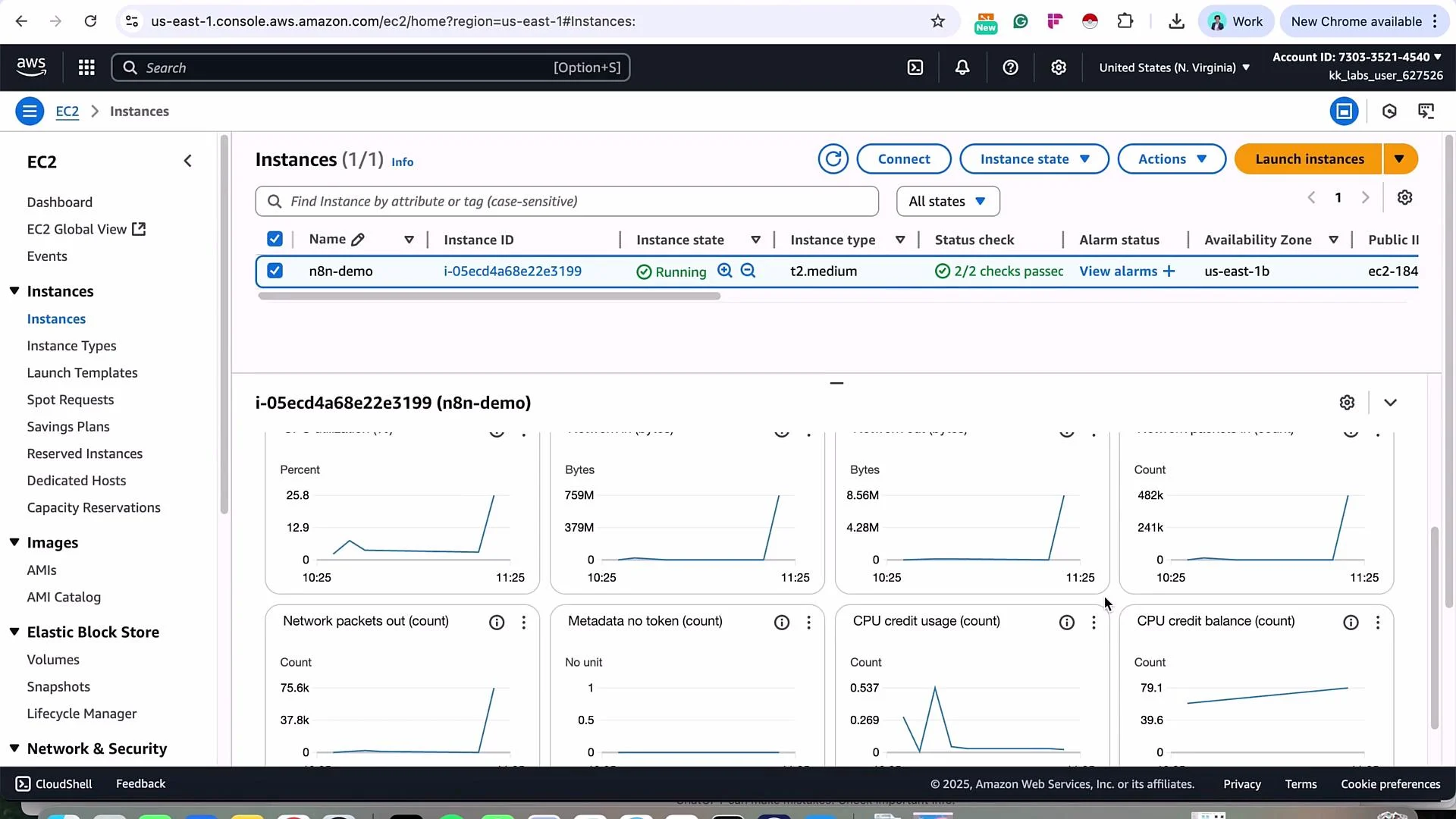1456x819 pixels.
Task: Click the AWS logo home icon
Action: [31, 67]
